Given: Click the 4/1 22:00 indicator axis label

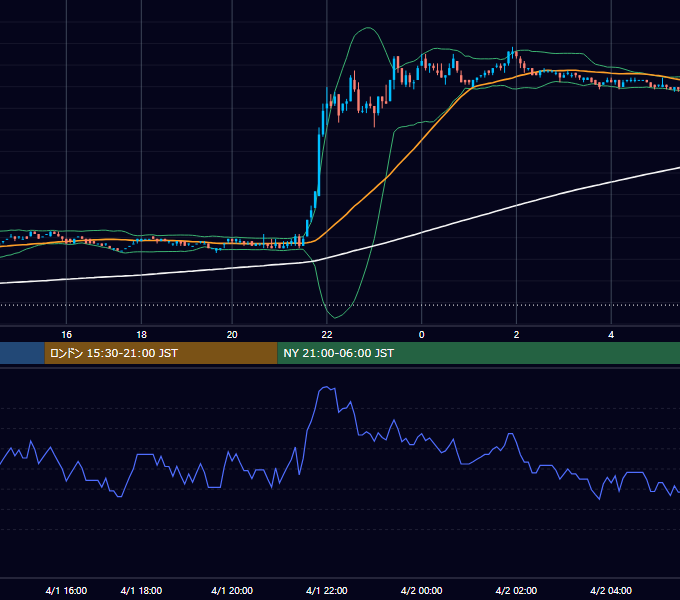Looking at the screenshot, I should (x=327, y=590).
